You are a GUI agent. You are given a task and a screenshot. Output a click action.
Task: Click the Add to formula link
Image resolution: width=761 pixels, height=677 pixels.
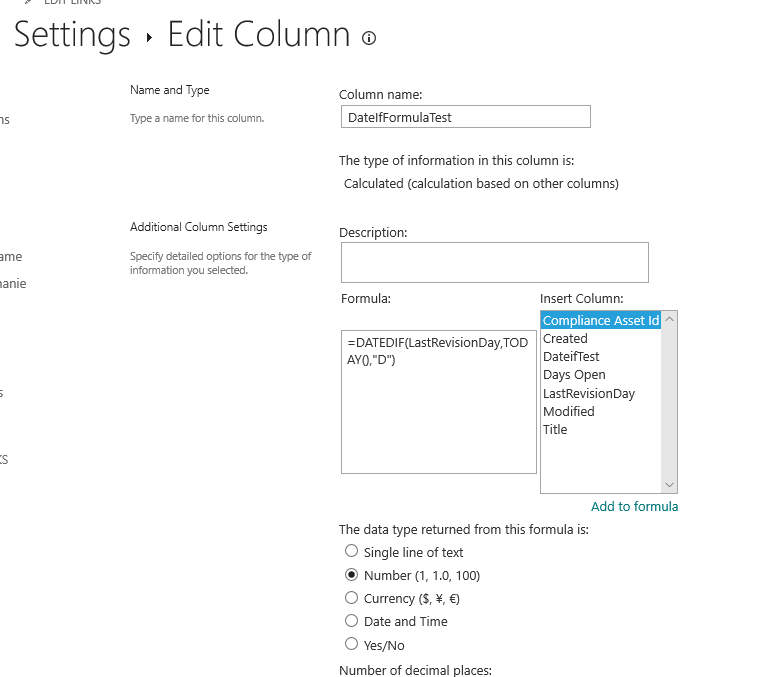click(634, 506)
